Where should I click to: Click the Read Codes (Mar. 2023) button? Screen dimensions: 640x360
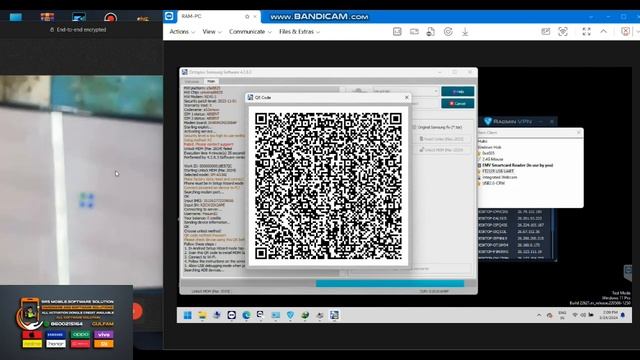(x=442, y=139)
